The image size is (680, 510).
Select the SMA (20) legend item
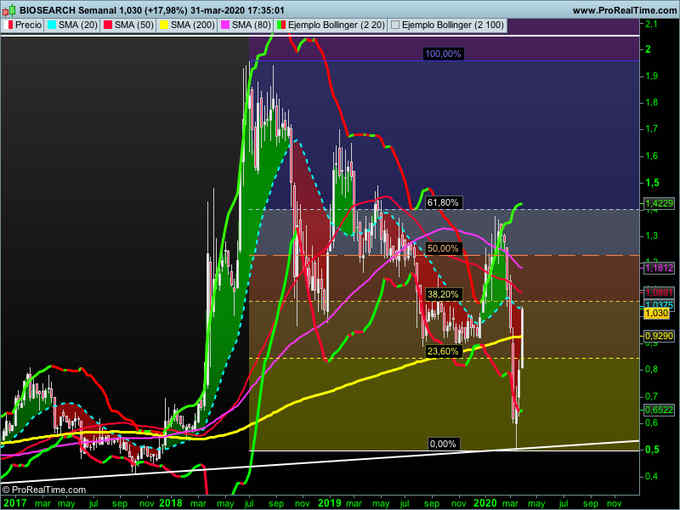pyautogui.click(x=72, y=25)
